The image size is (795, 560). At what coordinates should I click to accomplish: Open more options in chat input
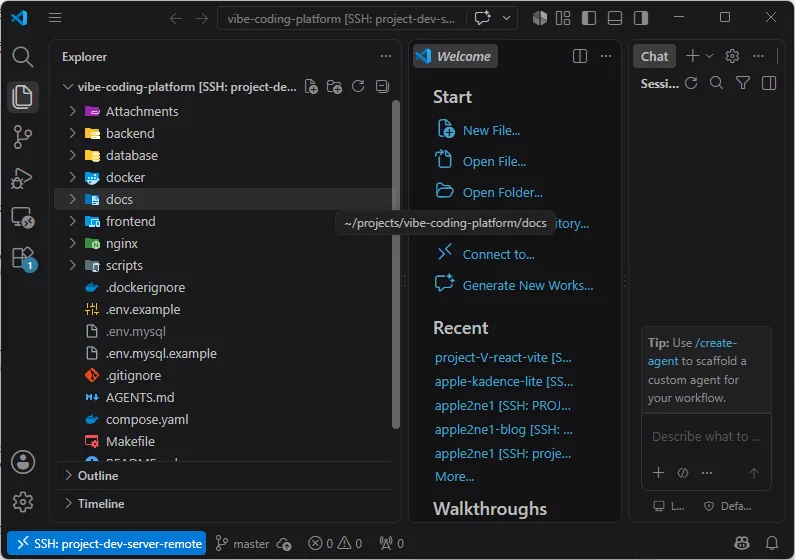[x=707, y=473]
